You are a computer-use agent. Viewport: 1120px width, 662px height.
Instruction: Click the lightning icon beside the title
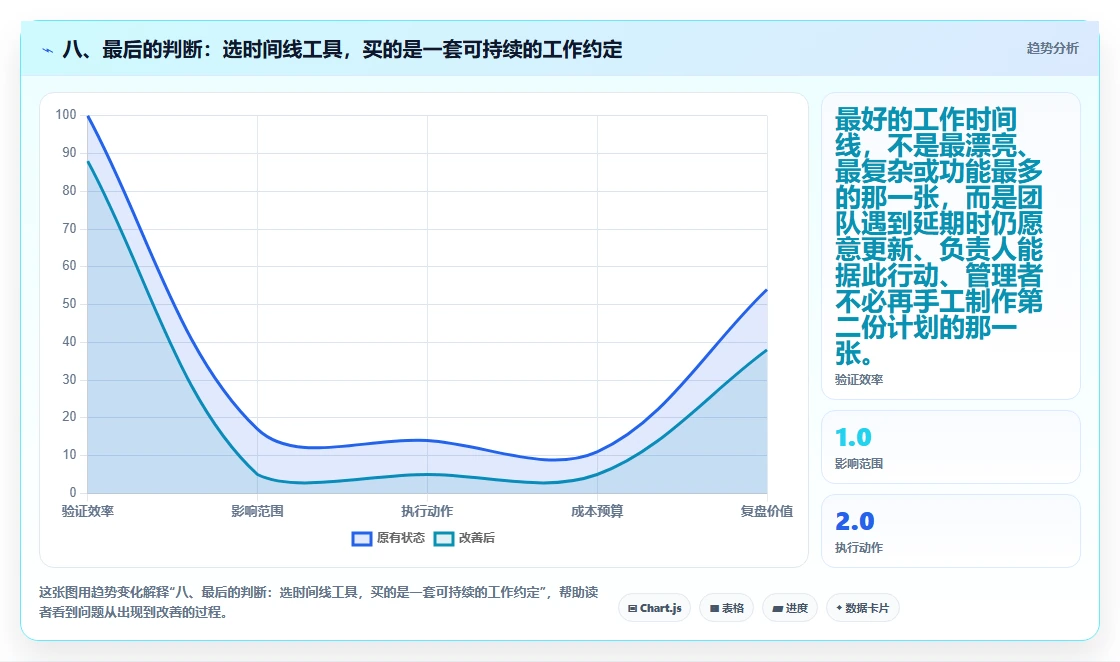47,50
